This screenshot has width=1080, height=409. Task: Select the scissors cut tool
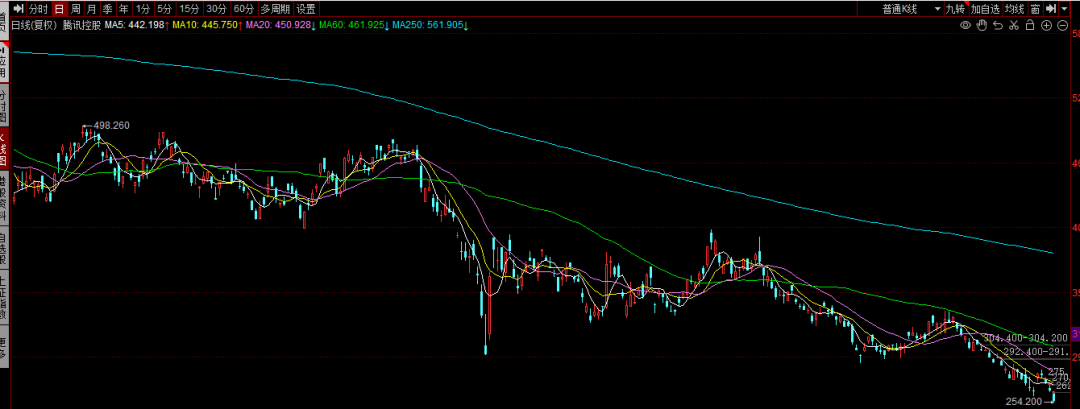[1014, 25]
